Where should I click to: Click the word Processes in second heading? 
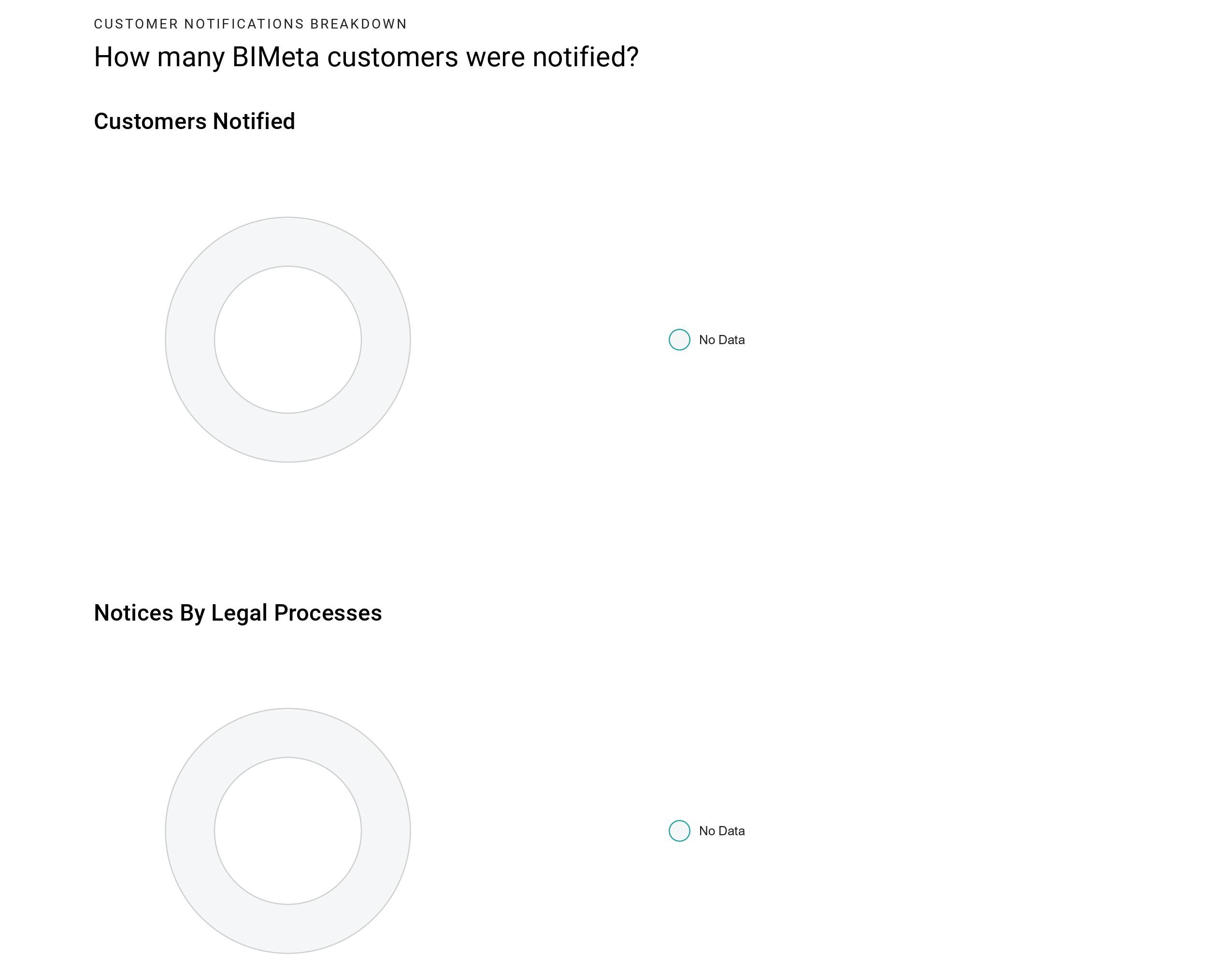[328, 613]
